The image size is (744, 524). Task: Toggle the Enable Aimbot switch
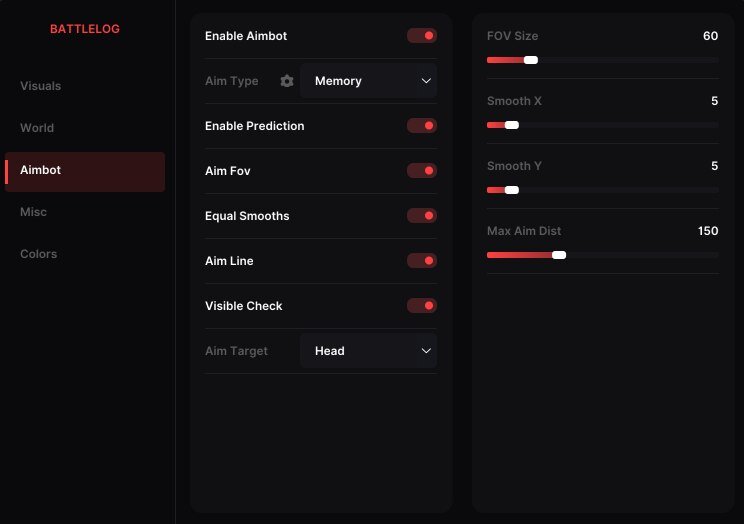click(422, 36)
